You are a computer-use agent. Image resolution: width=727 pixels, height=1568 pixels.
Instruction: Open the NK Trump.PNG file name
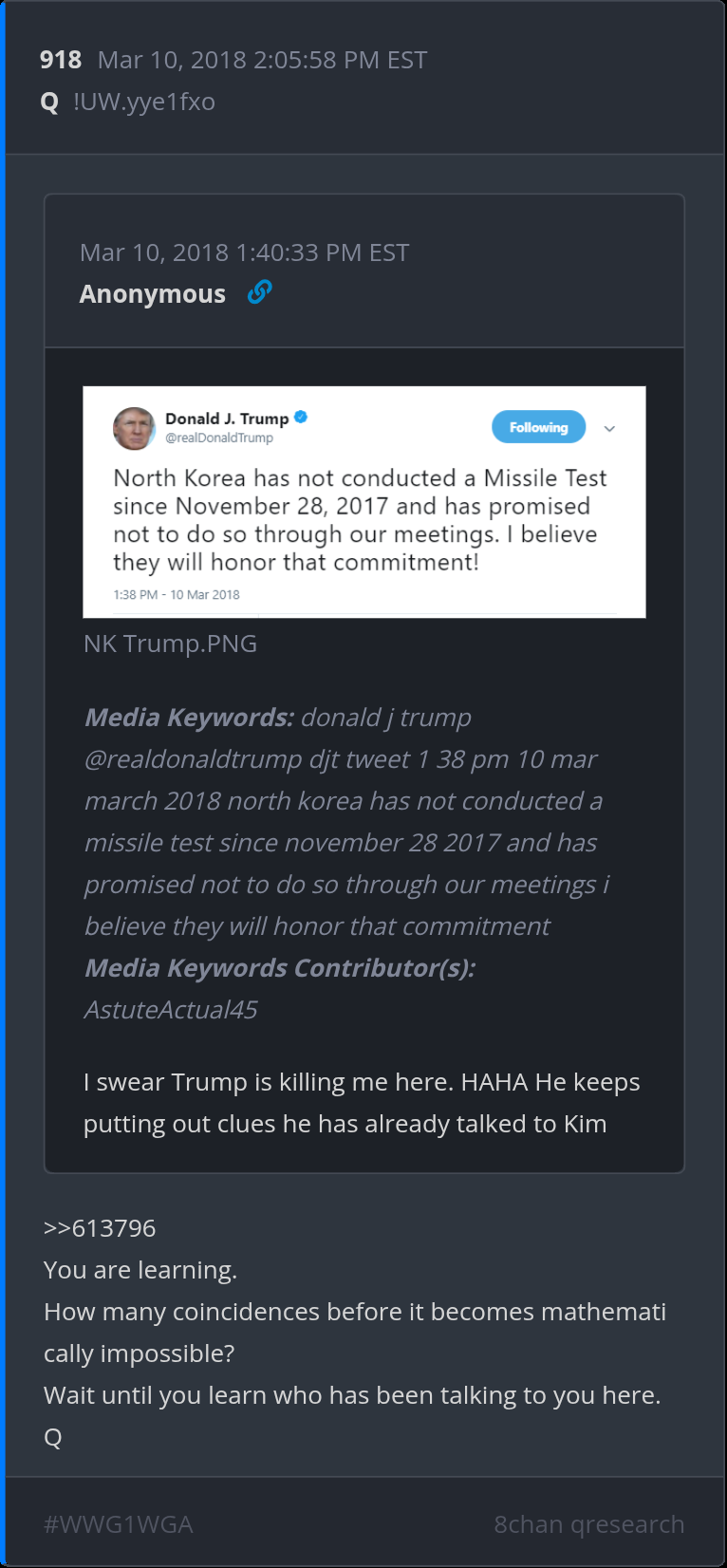[170, 644]
